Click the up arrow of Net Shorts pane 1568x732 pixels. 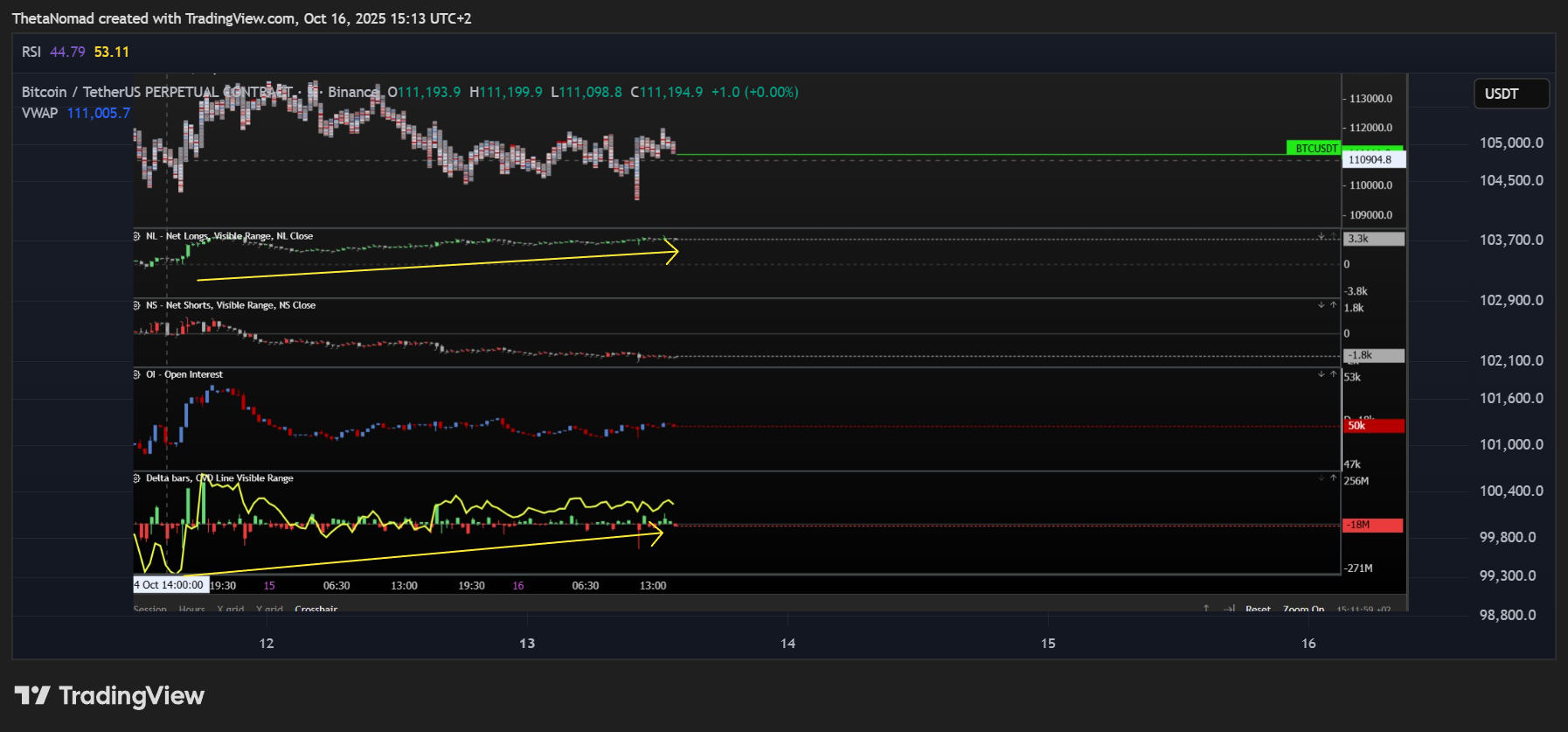coord(1333,305)
